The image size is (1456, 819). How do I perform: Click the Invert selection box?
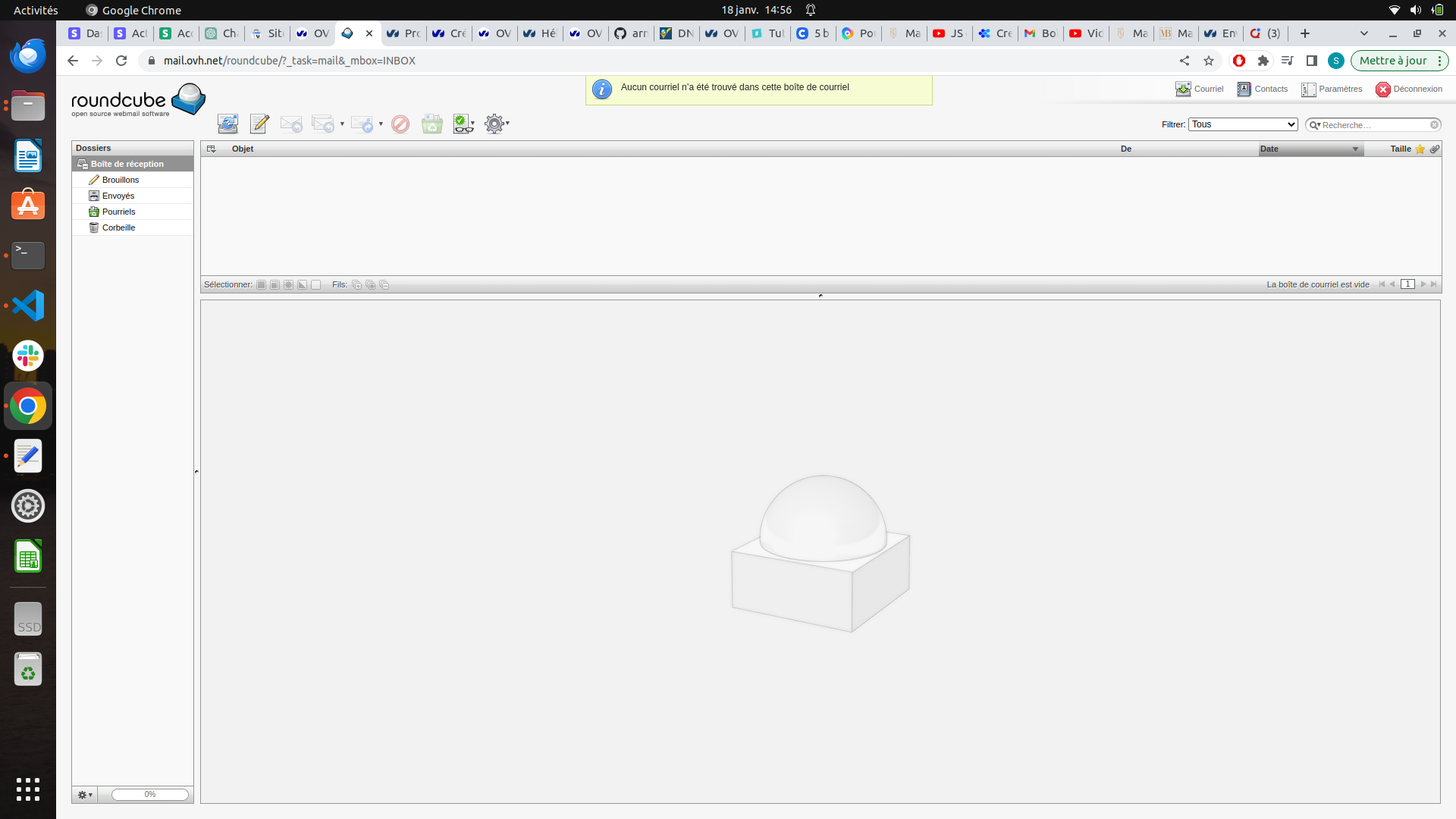(302, 285)
